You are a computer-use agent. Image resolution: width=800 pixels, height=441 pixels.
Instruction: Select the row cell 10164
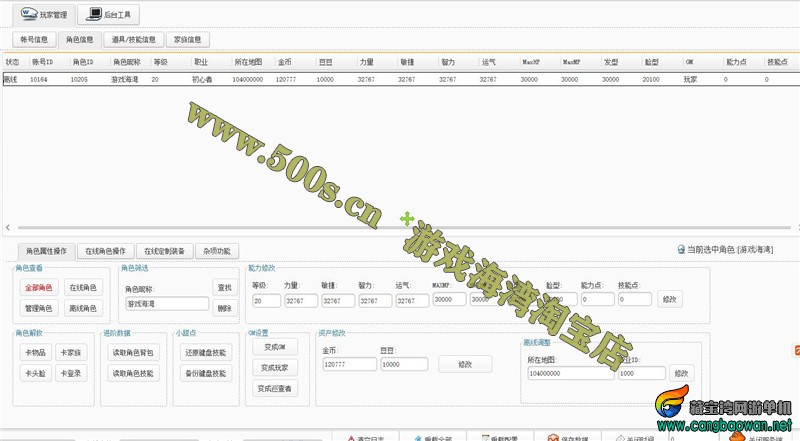click(x=38, y=80)
